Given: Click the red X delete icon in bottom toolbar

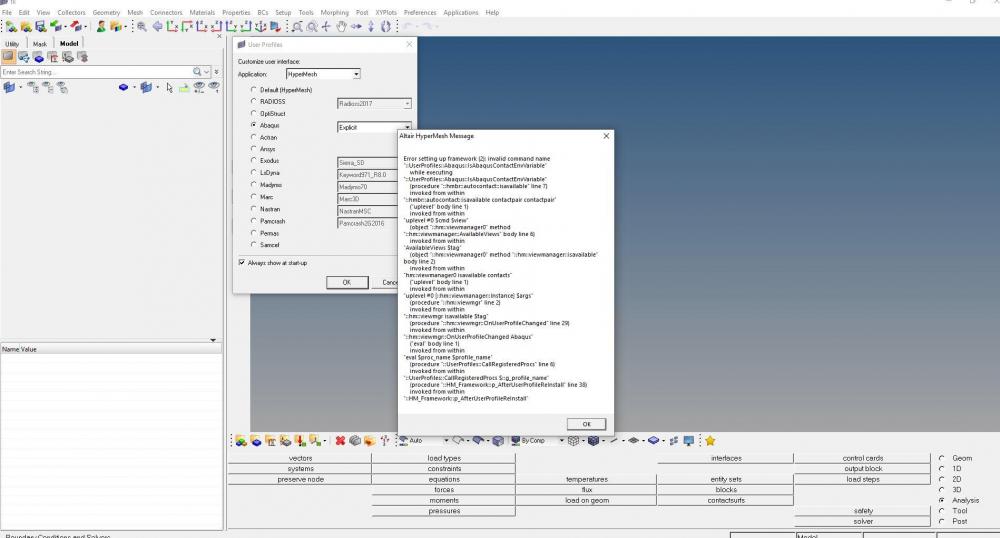Looking at the screenshot, I should click(340, 440).
